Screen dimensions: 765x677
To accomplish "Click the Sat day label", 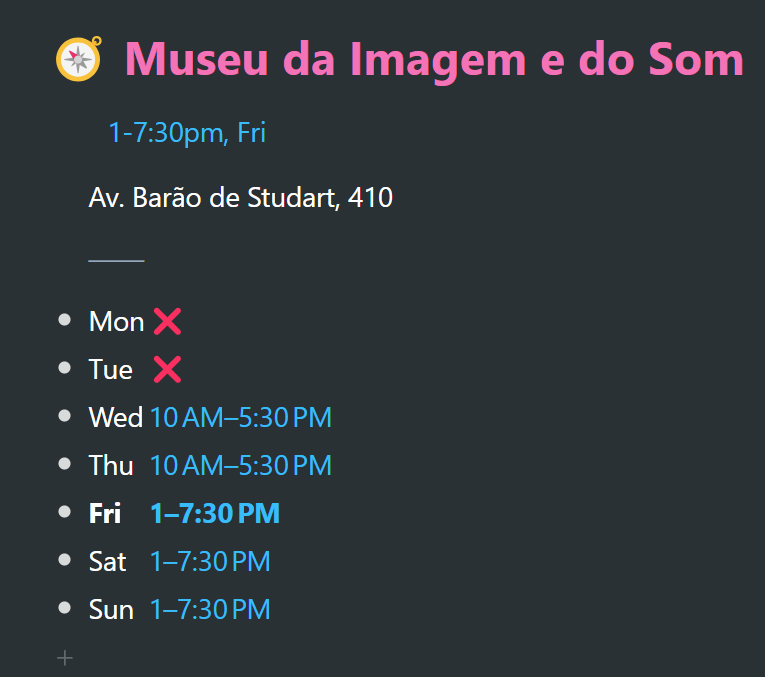I will pos(107,561).
